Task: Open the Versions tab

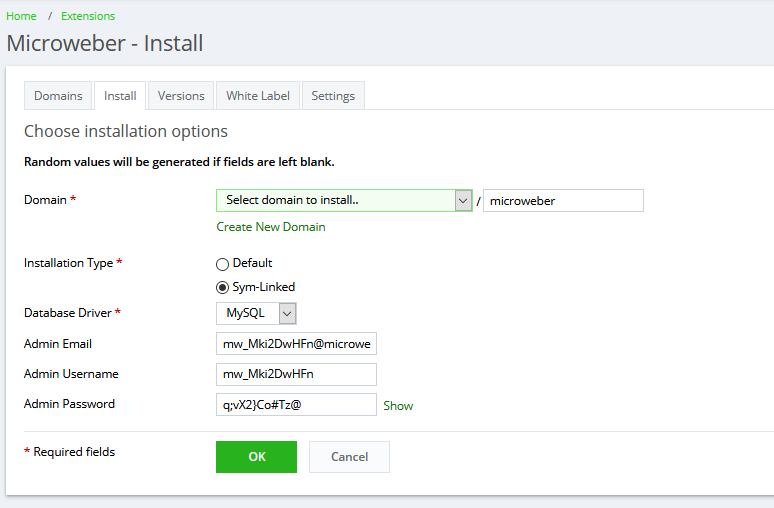Action: pos(181,96)
